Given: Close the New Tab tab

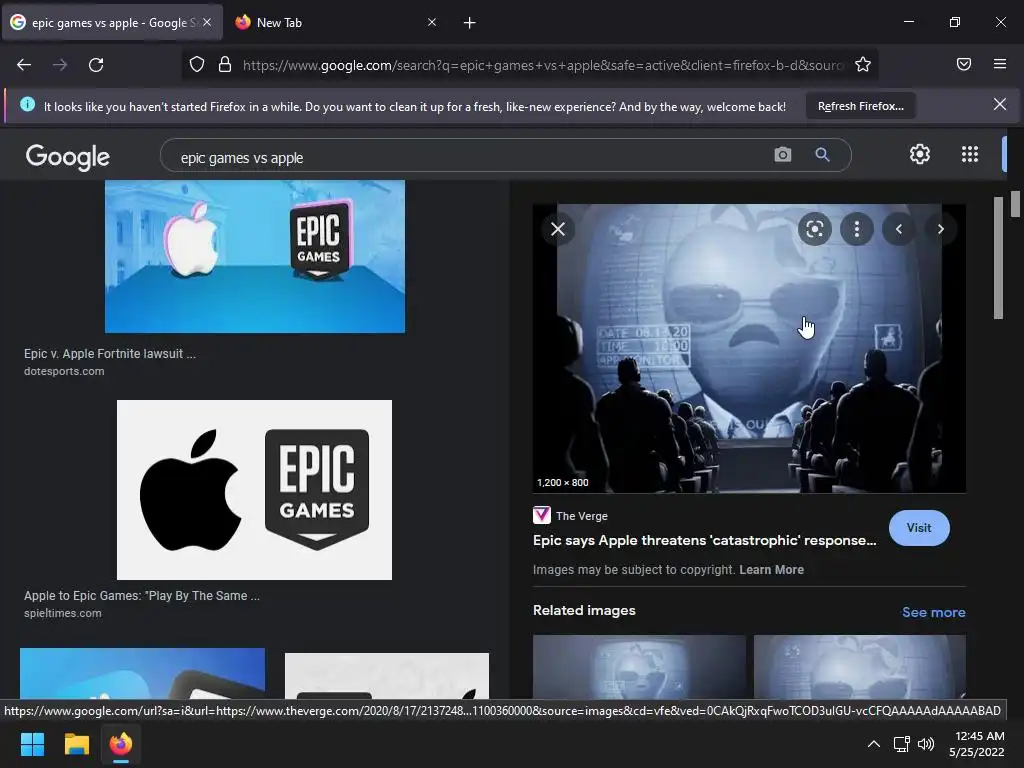Looking at the screenshot, I should click(x=432, y=22).
